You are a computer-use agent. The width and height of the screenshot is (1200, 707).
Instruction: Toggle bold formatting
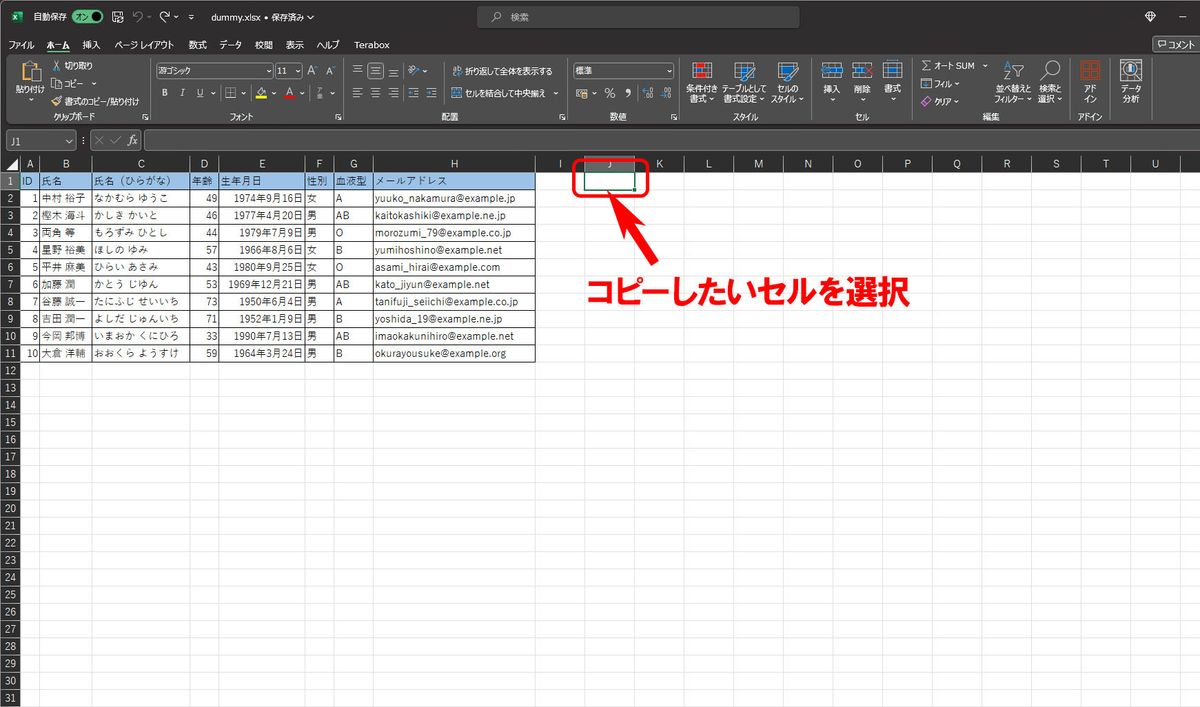click(164, 93)
